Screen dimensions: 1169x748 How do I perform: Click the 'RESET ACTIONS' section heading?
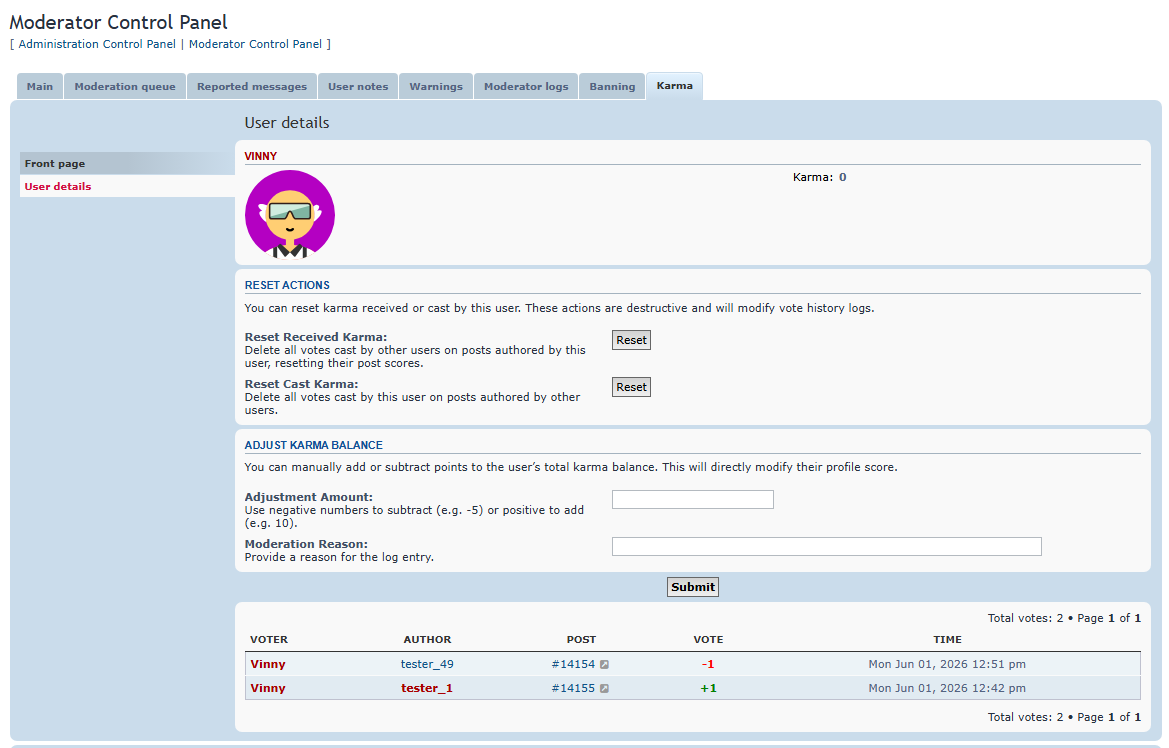pos(287,286)
